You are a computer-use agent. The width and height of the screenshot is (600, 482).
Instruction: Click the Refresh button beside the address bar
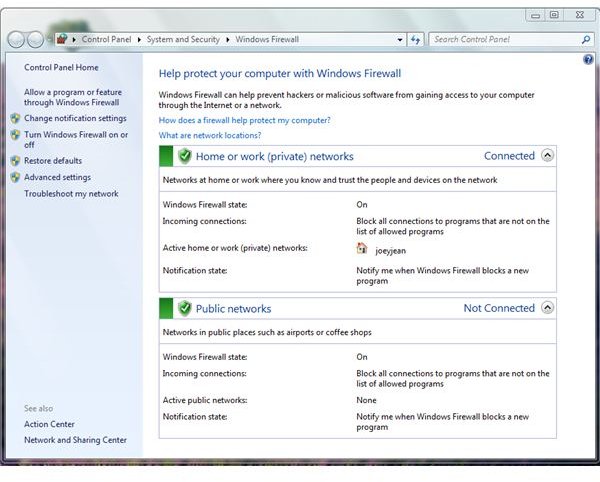pyautogui.click(x=416, y=39)
